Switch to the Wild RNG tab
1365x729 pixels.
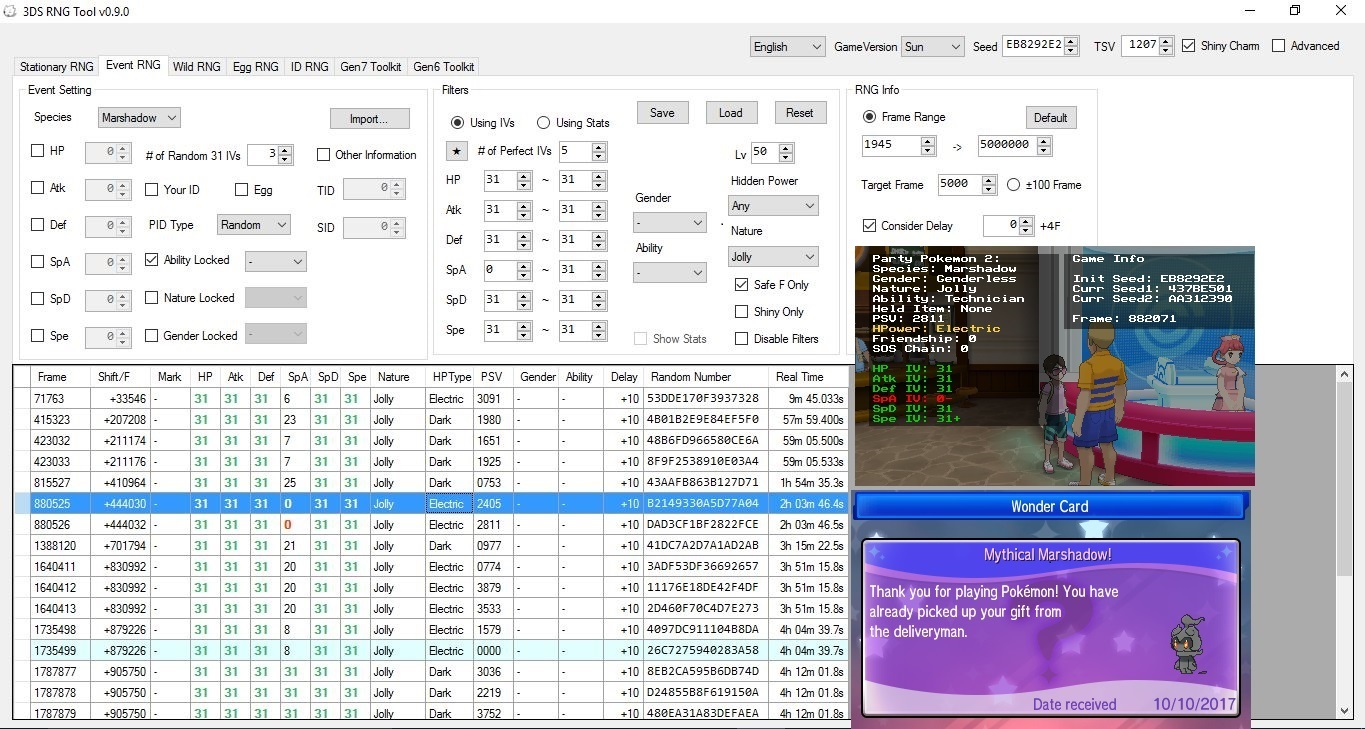(x=197, y=67)
